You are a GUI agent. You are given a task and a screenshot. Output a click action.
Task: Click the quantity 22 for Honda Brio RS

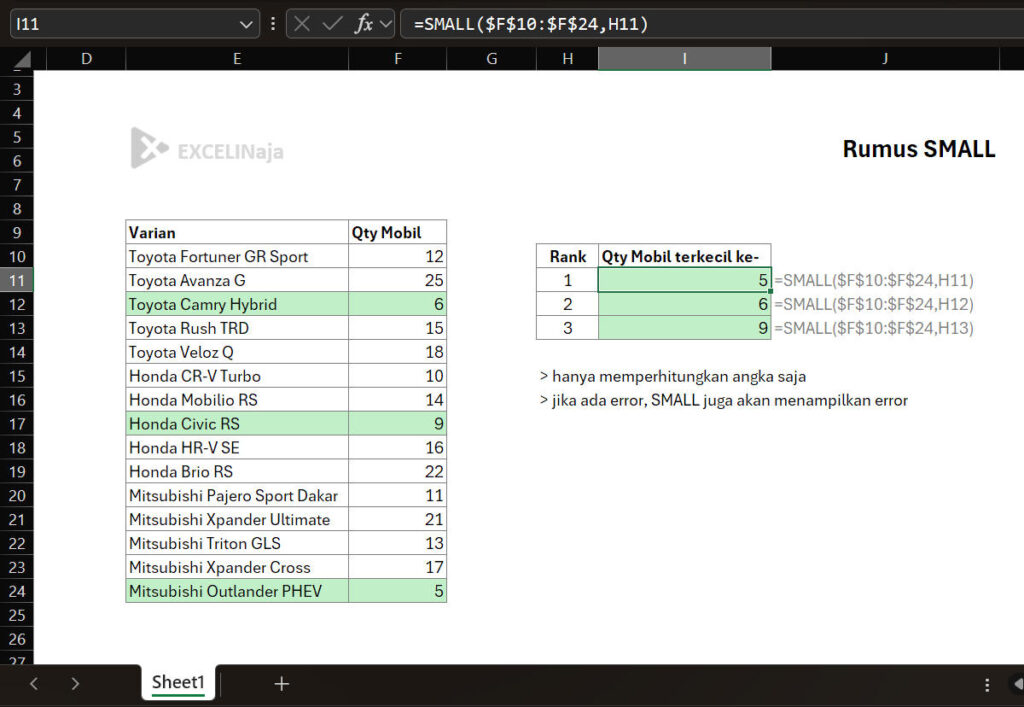[398, 472]
